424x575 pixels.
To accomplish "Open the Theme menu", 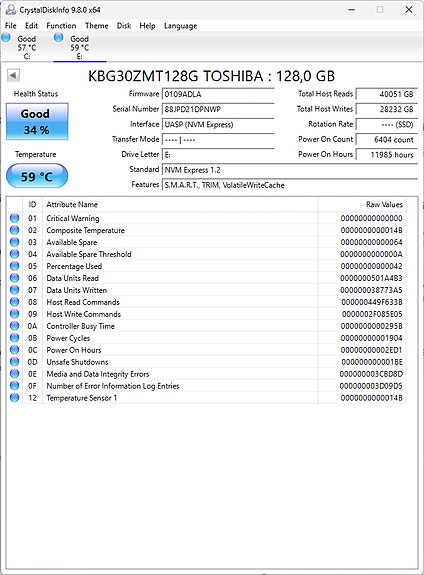I will pos(97,26).
